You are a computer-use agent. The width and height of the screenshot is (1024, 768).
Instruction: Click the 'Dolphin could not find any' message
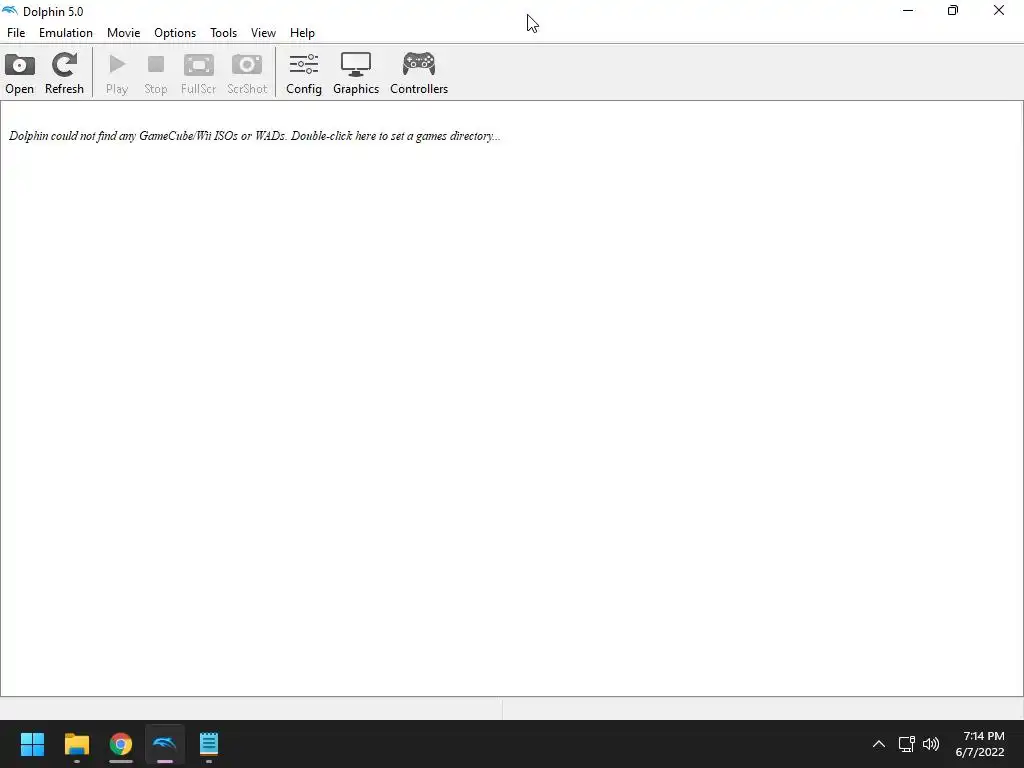pos(255,136)
